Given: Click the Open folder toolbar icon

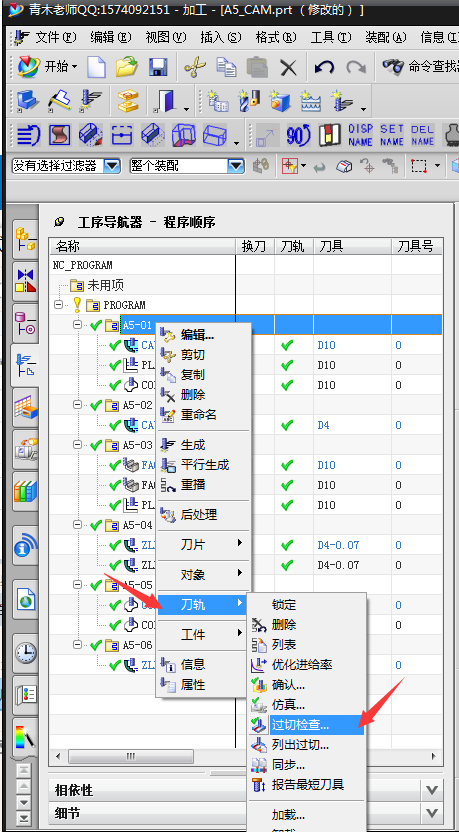Looking at the screenshot, I should coord(127,67).
